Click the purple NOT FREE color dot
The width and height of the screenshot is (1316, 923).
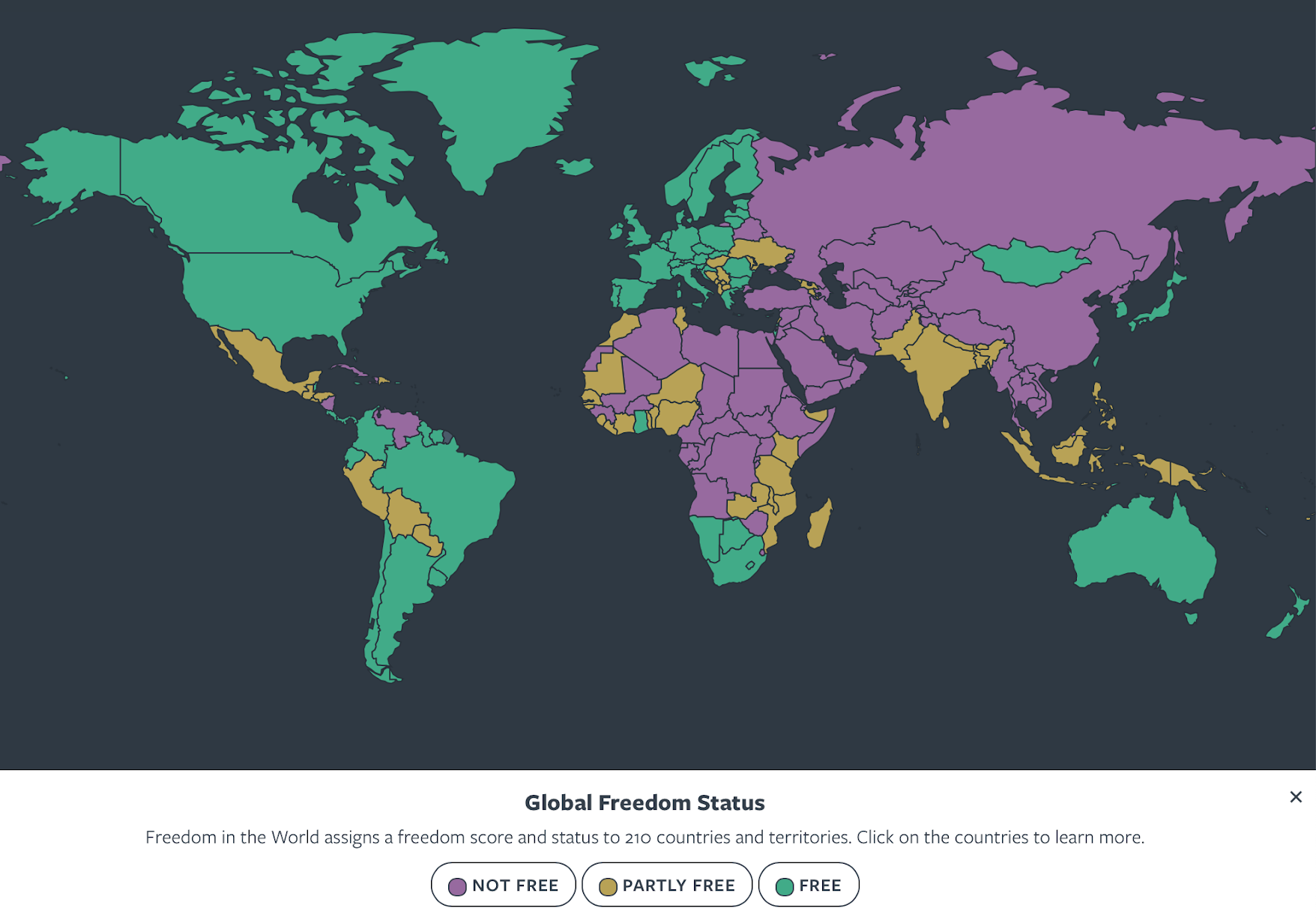457,886
